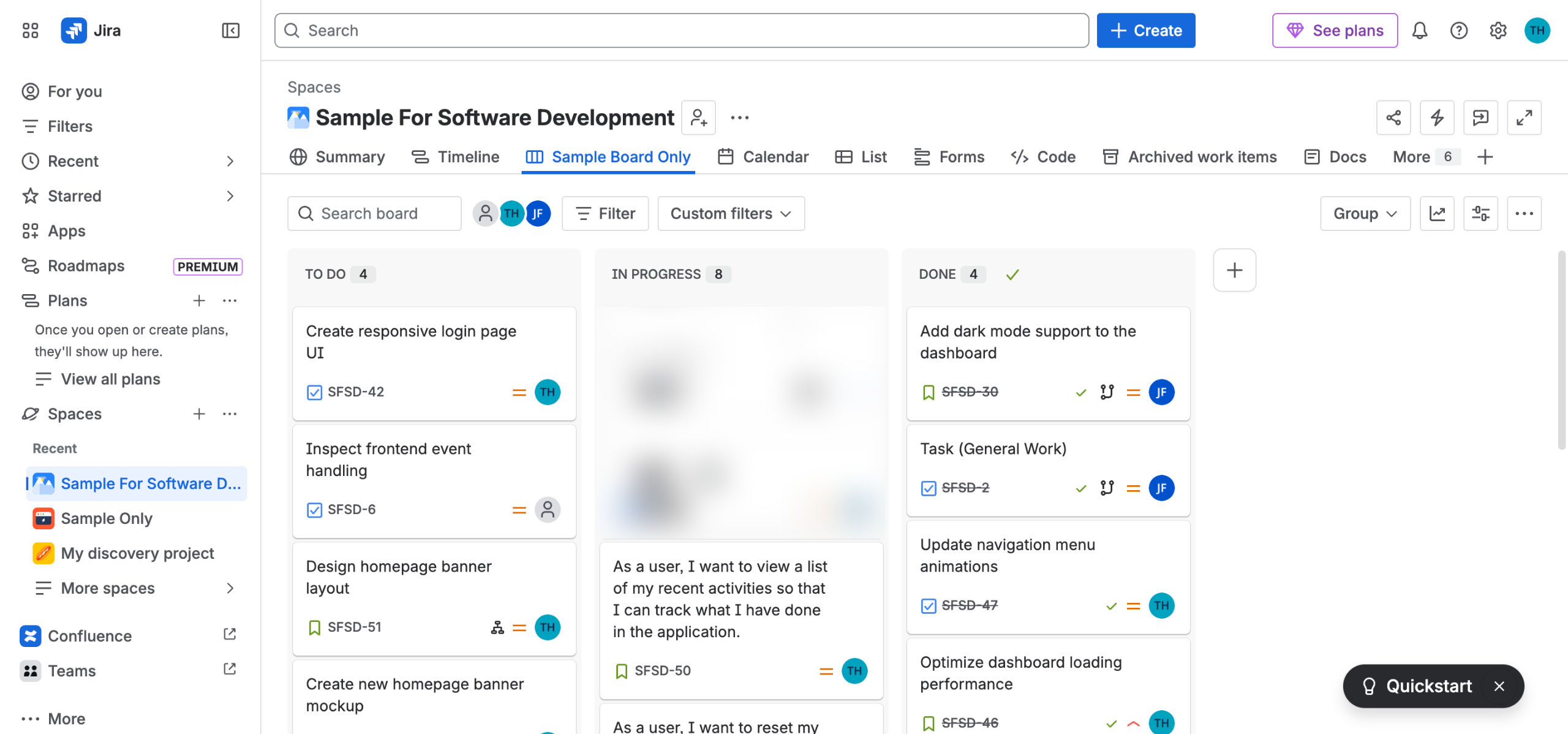Viewport: 1568px width, 734px height.
Task: Open the app switcher grid icon
Action: 30,31
